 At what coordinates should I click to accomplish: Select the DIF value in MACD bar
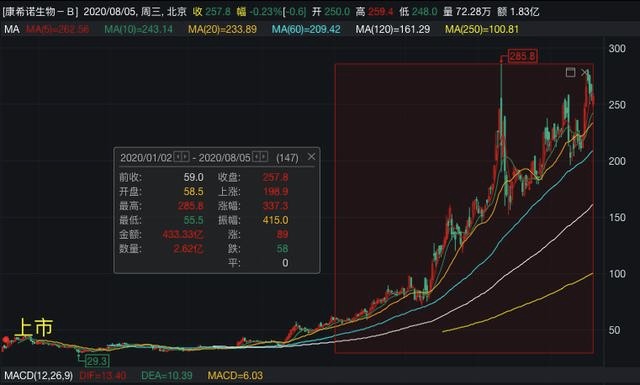pos(103,375)
